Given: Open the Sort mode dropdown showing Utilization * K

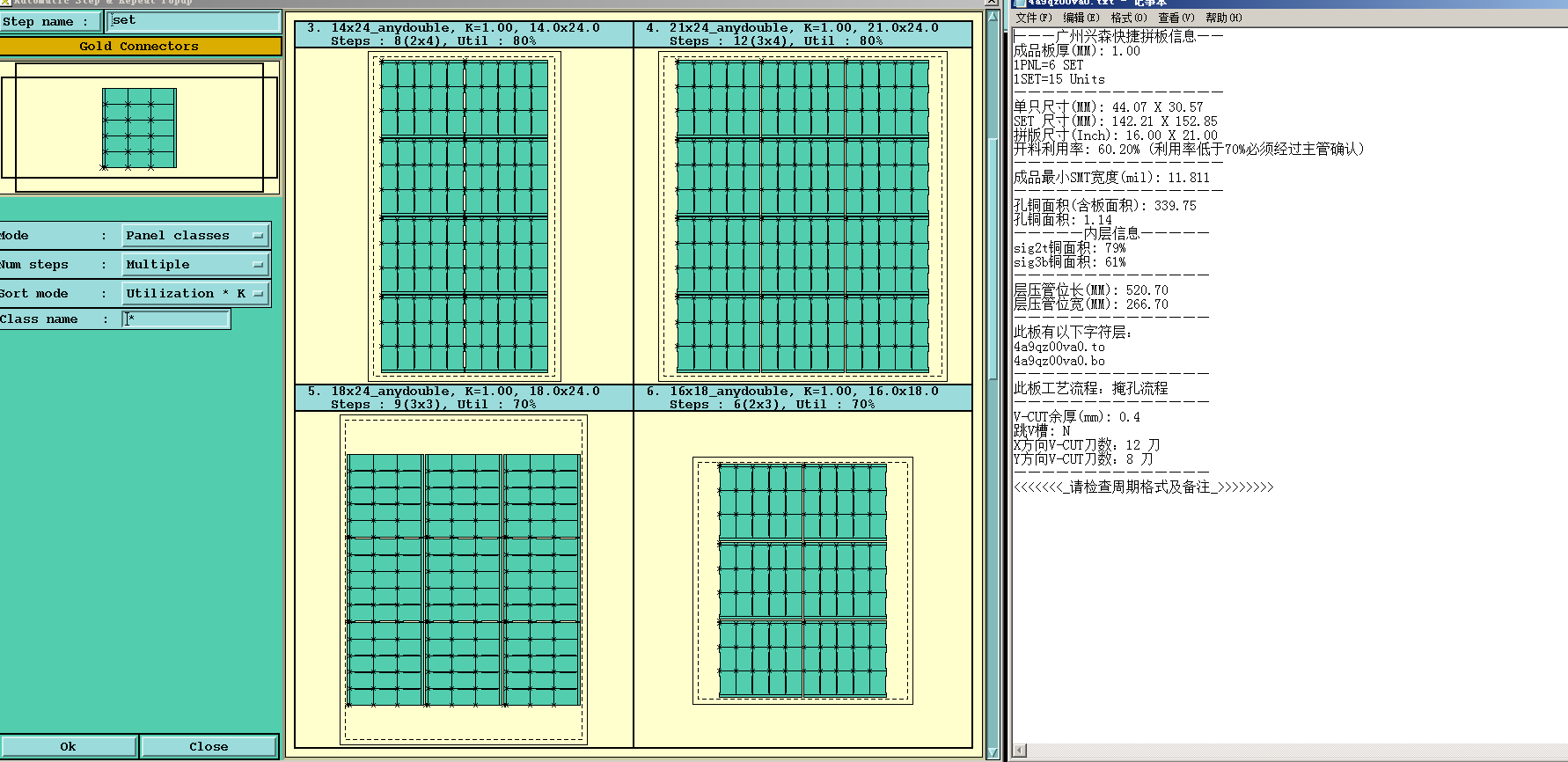Looking at the screenshot, I should (195, 294).
